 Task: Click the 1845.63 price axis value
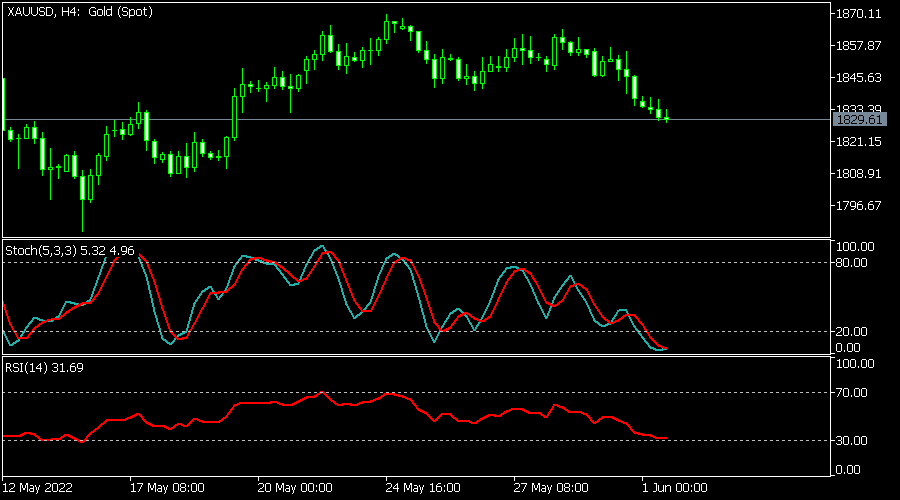(x=858, y=77)
